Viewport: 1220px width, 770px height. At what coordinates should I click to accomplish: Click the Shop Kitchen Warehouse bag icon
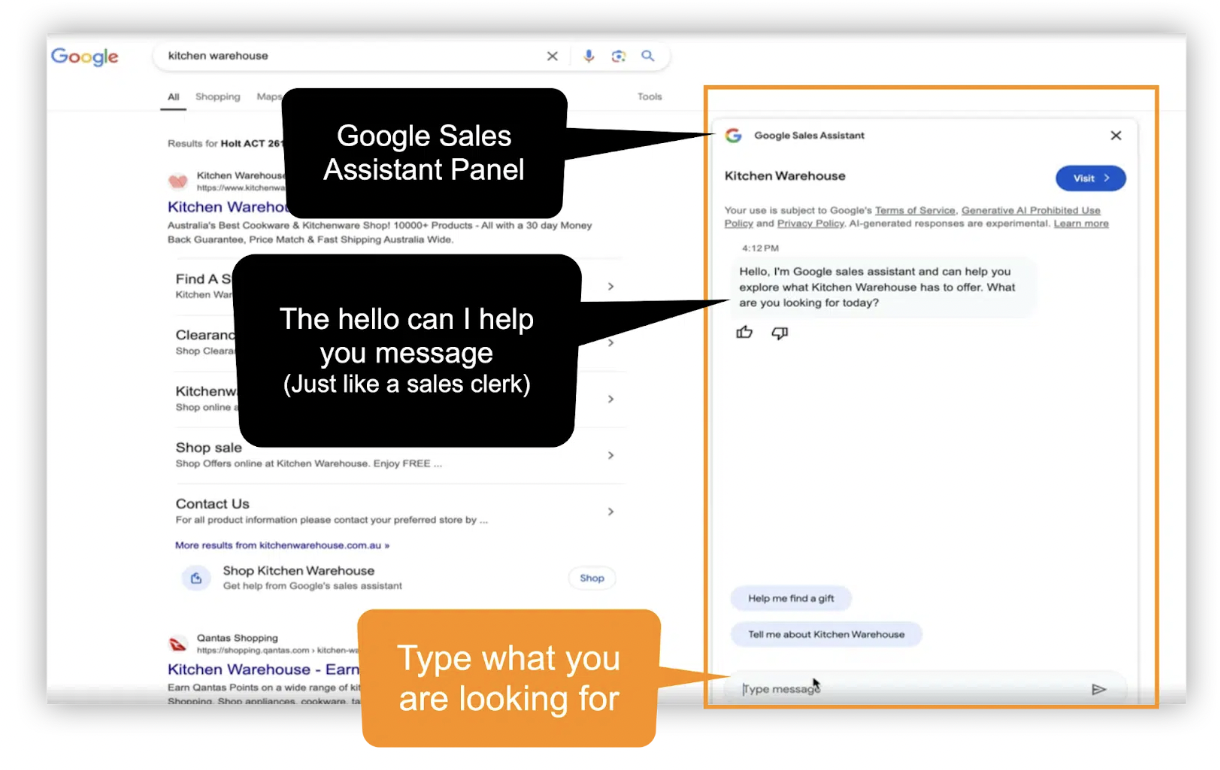(x=196, y=578)
